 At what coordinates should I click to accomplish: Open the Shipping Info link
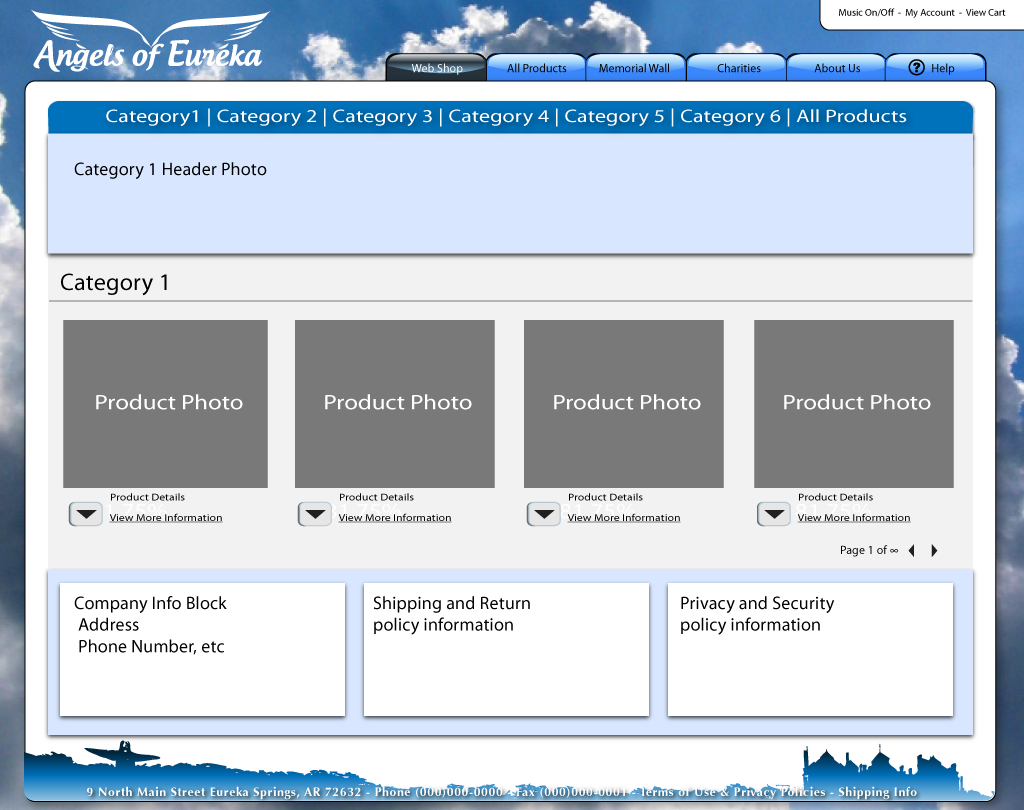[878, 791]
